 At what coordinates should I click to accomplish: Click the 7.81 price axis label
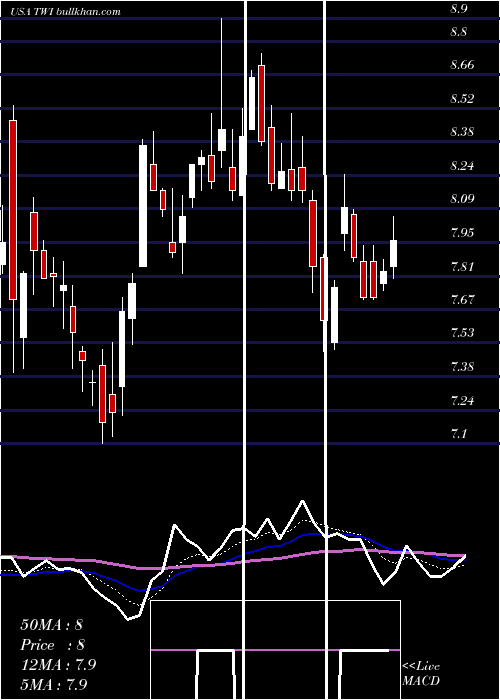click(x=462, y=267)
